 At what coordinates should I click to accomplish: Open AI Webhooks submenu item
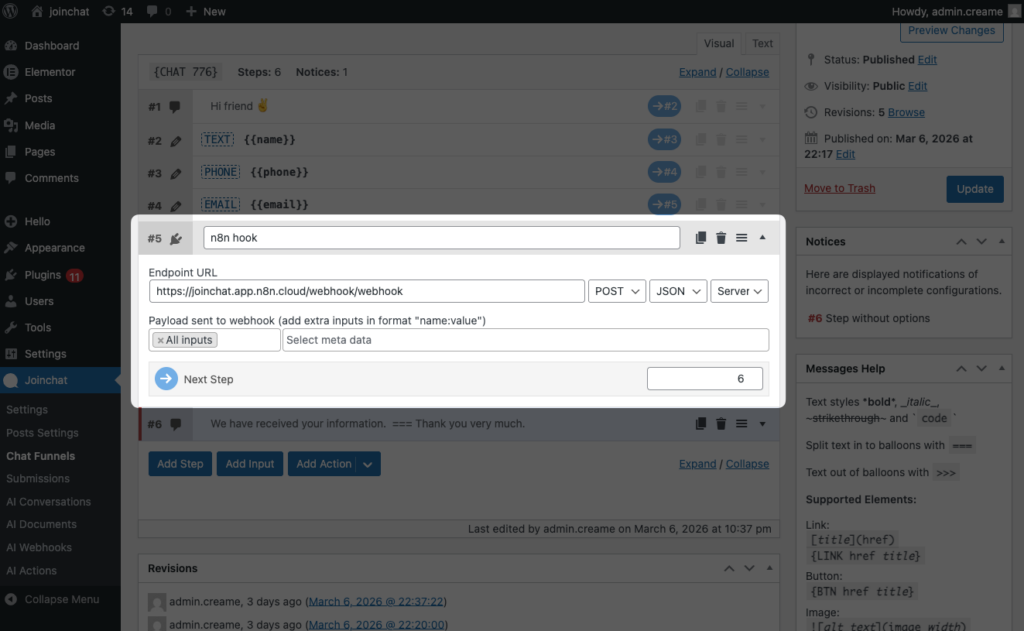click(39, 547)
